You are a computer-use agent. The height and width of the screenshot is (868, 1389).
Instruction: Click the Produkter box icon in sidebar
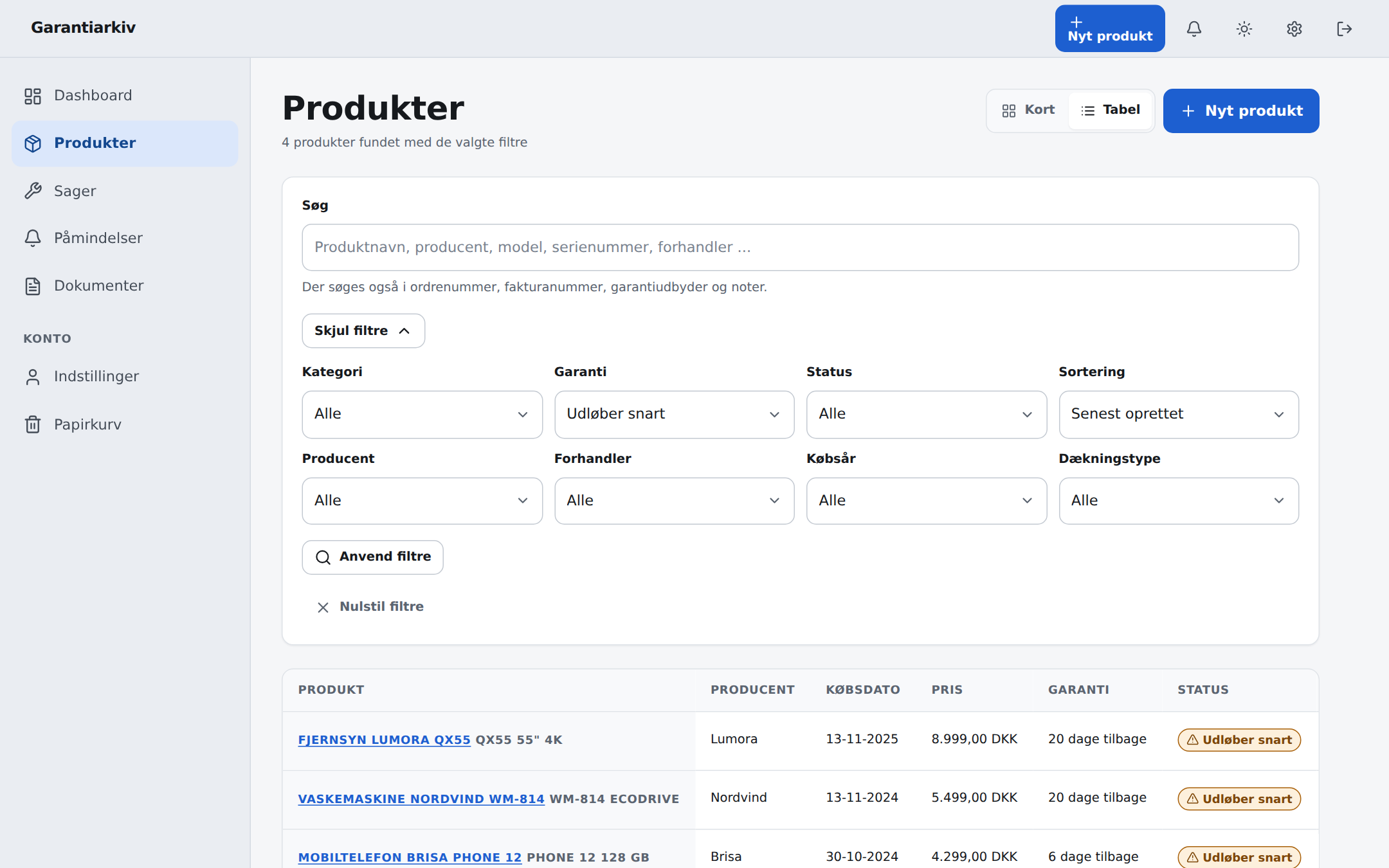[33, 143]
